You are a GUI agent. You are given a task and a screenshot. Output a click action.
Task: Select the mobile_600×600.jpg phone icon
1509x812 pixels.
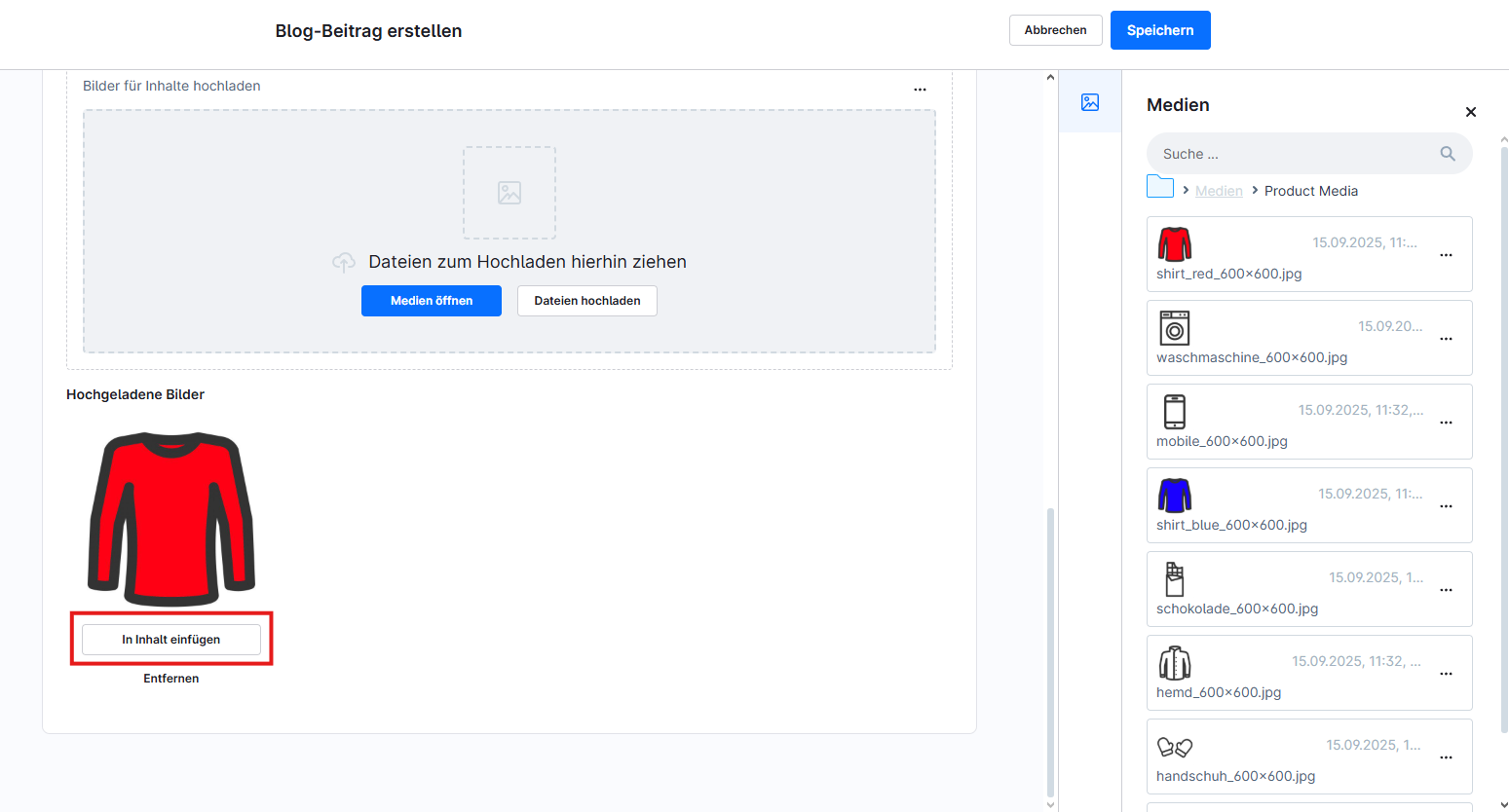[x=1174, y=412]
